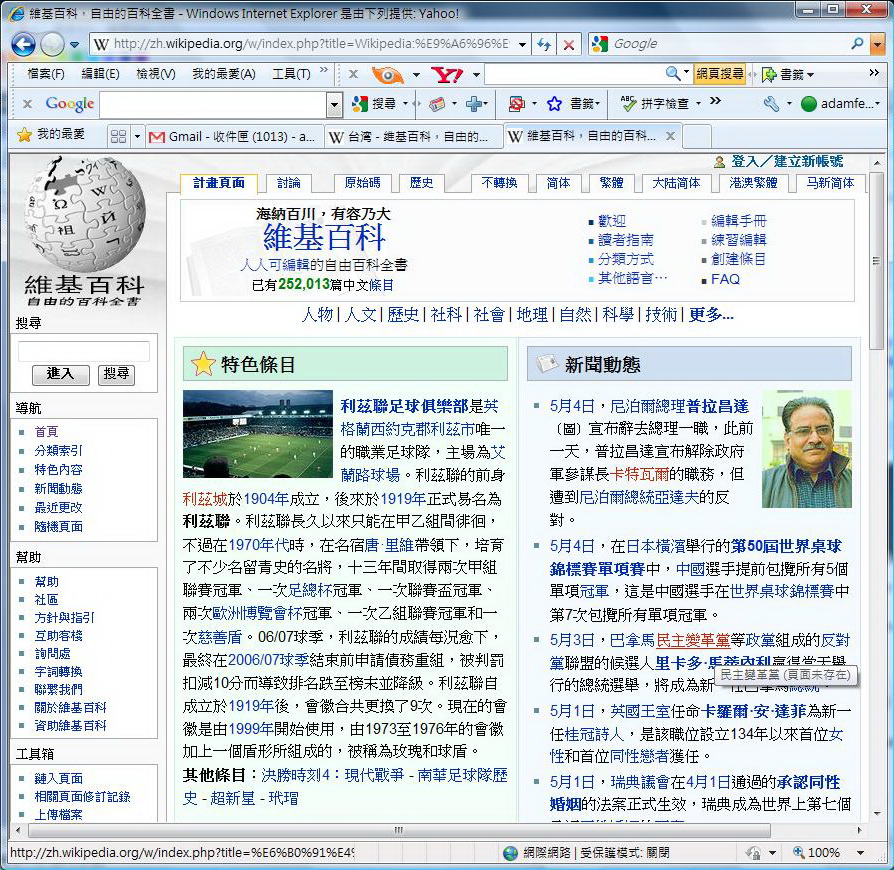This screenshot has width=894, height=870.
Task: Click the 互助客棧 sidebar link
Action: click(x=58, y=636)
